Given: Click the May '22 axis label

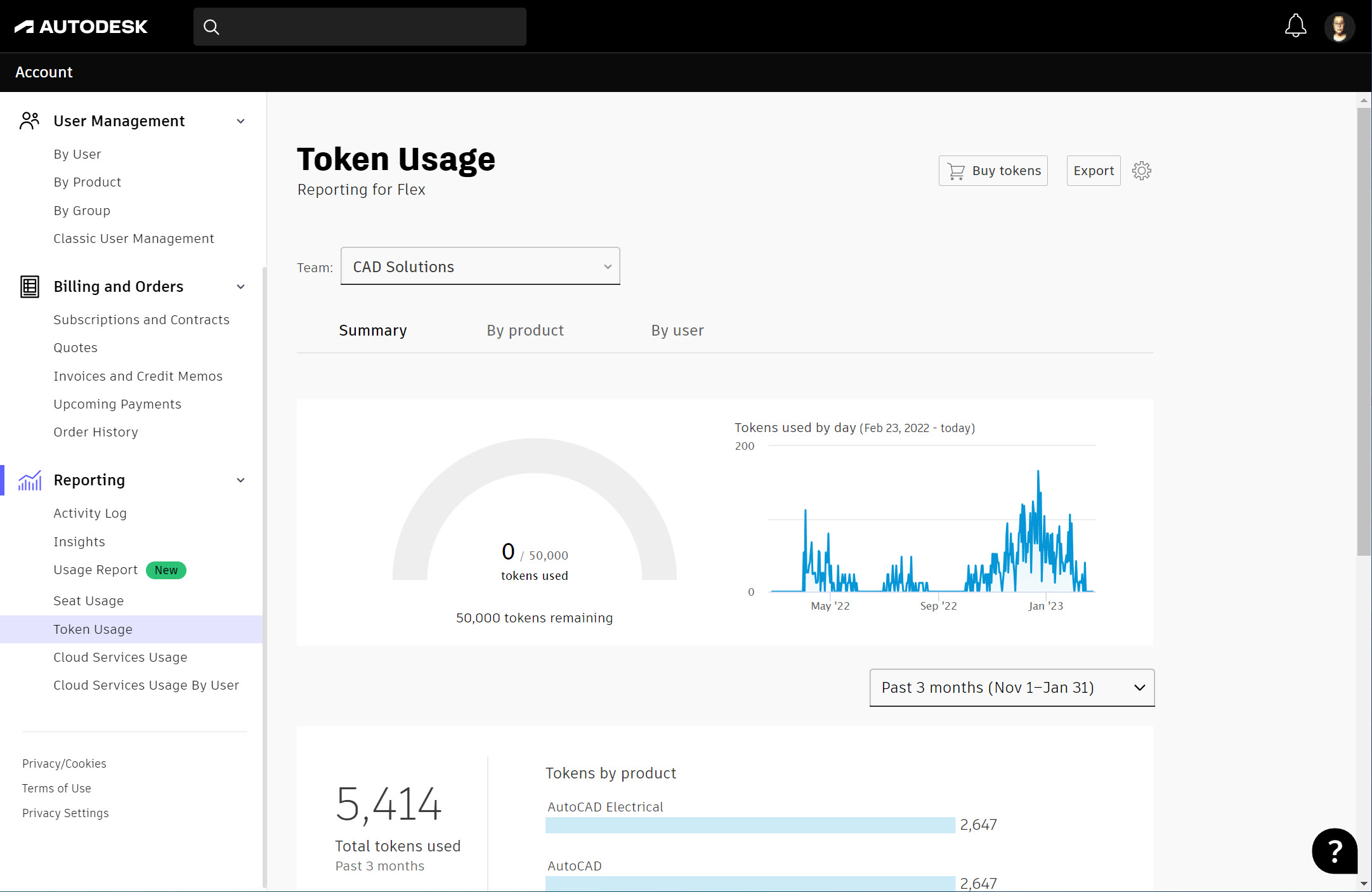Looking at the screenshot, I should tap(830, 606).
